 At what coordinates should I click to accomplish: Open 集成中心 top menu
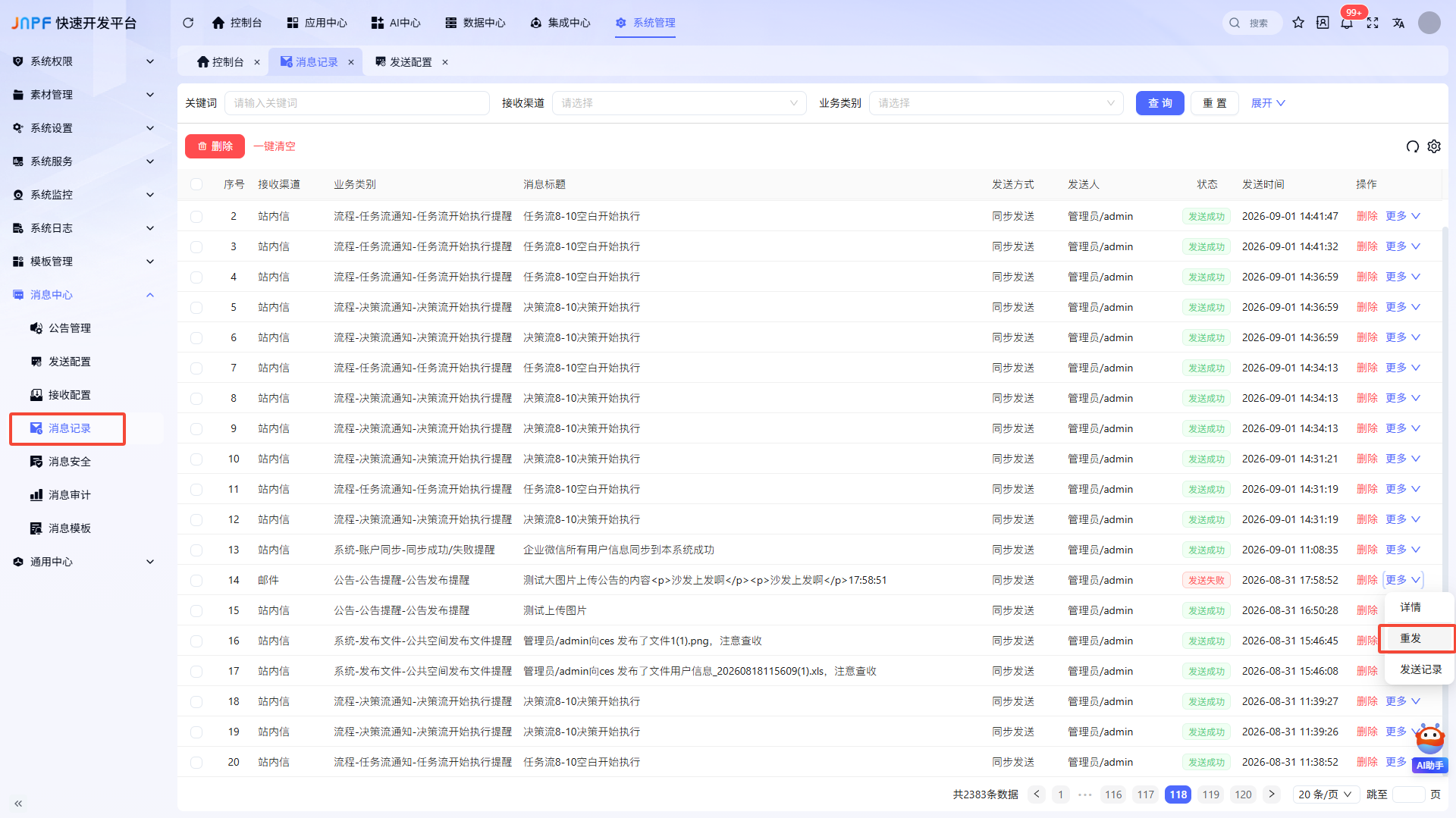click(560, 23)
